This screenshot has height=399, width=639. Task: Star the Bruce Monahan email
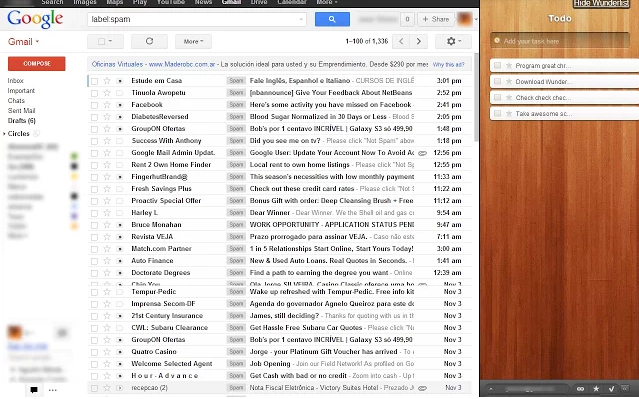[107, 225]
